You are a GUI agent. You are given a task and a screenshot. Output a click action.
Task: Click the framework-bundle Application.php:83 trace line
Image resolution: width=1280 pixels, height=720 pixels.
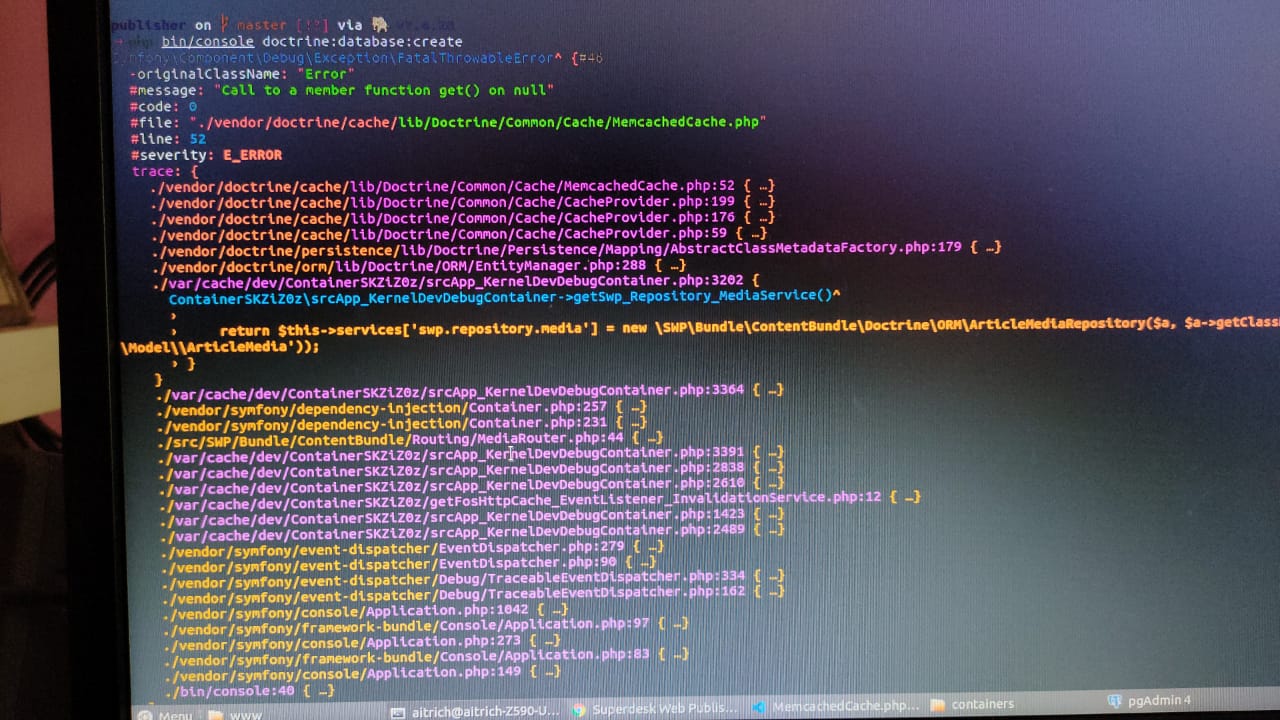[x=427, y=656]
